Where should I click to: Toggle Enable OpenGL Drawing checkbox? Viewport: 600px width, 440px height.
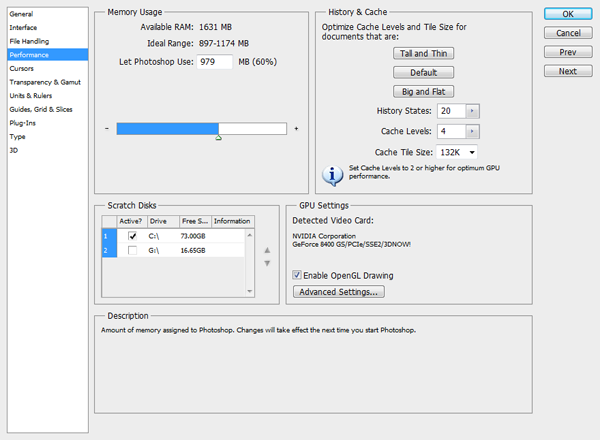tap(297, 275)
